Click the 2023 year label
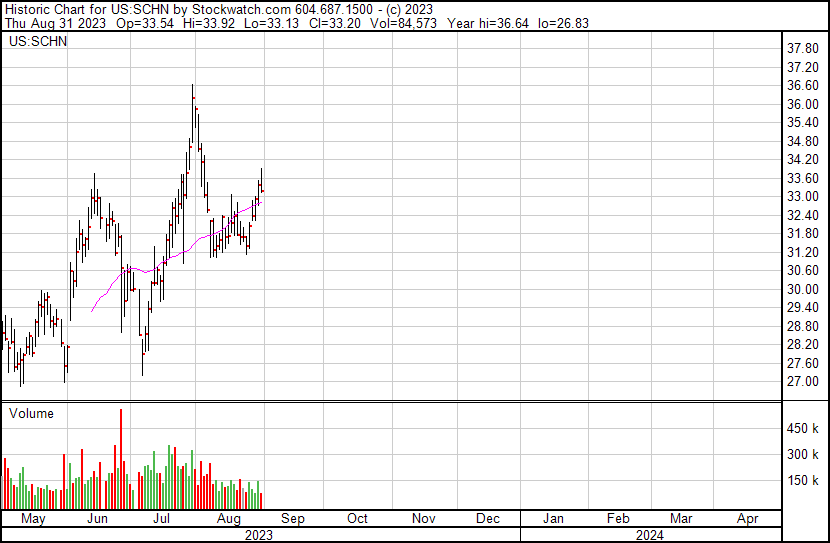The height and width of the screenshot is (543, 830). (x=259, y=535)
